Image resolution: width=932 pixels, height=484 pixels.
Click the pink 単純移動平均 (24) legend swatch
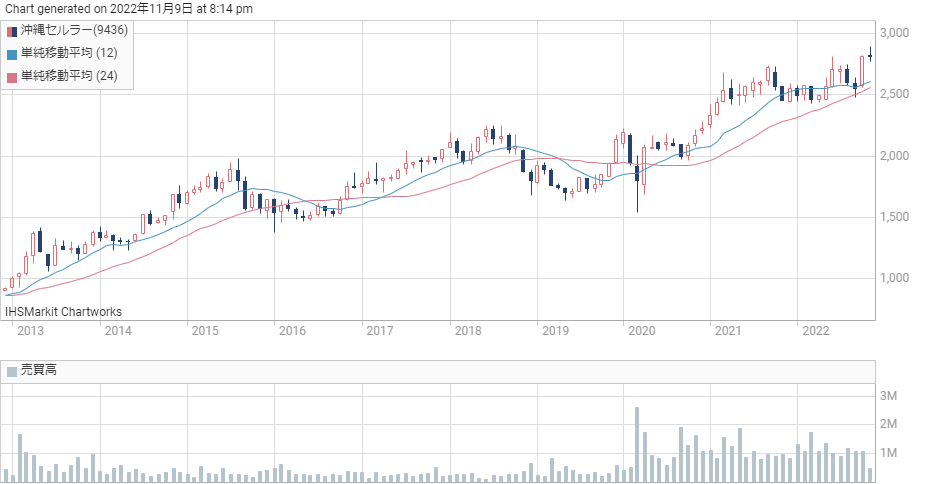click(x=12, y=77)
